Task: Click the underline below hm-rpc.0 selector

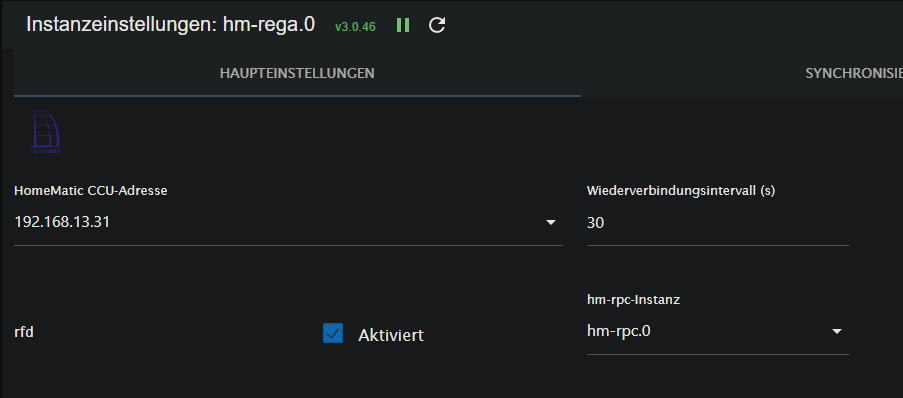Action: pos(718,354)
